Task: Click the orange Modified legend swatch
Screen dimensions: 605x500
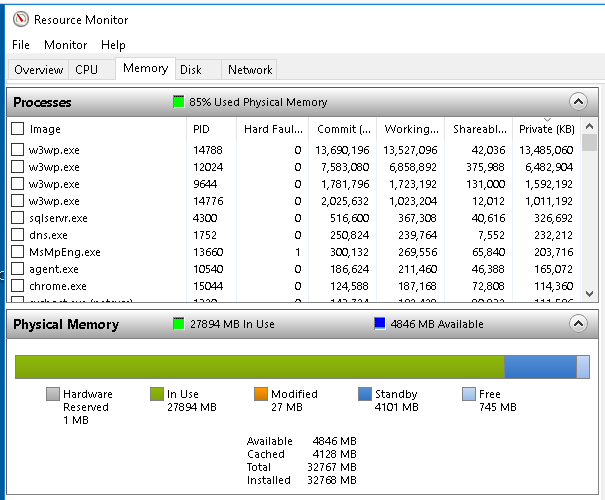Action: (x=261, y=394)
